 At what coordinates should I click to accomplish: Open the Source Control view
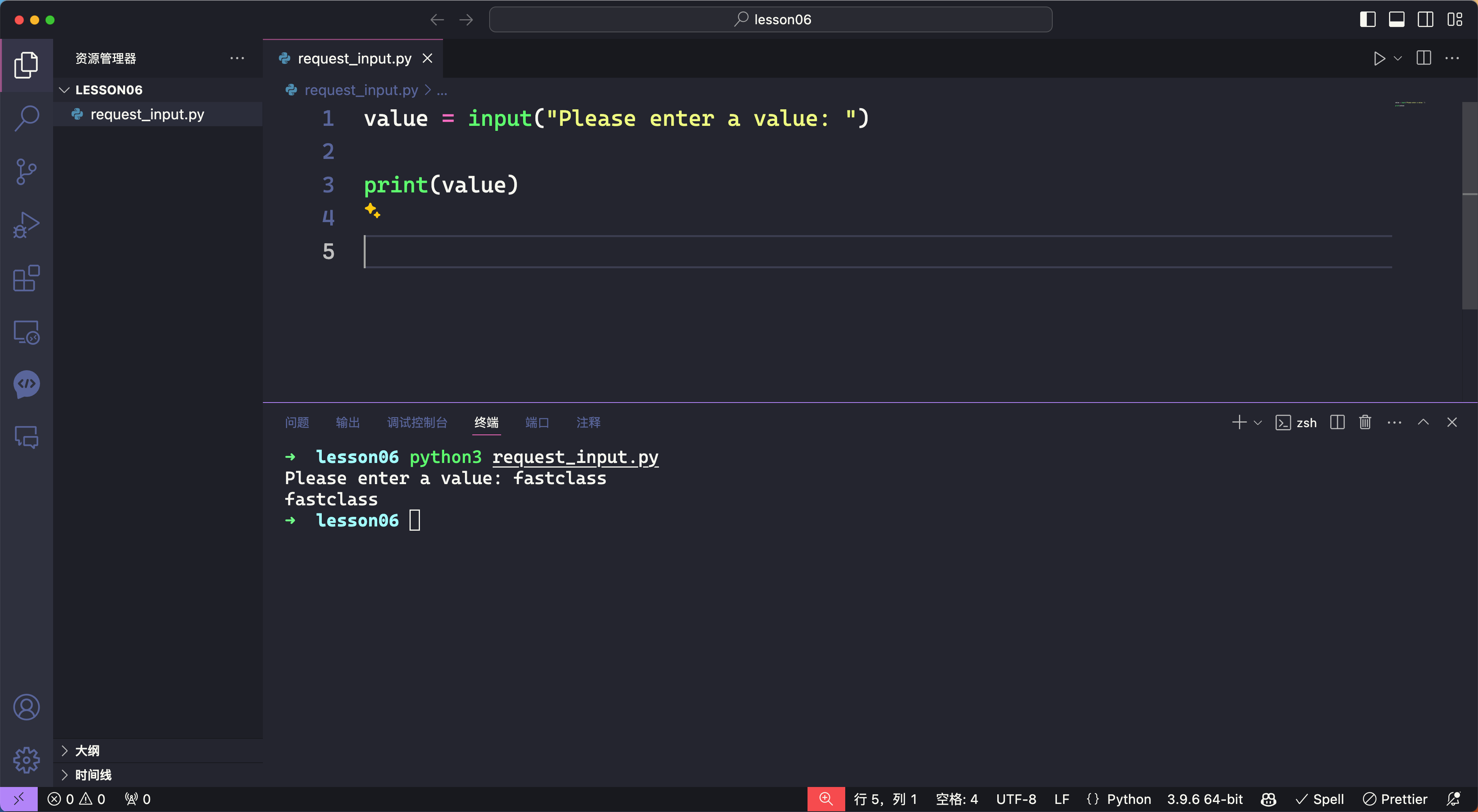tap(27, 172)
